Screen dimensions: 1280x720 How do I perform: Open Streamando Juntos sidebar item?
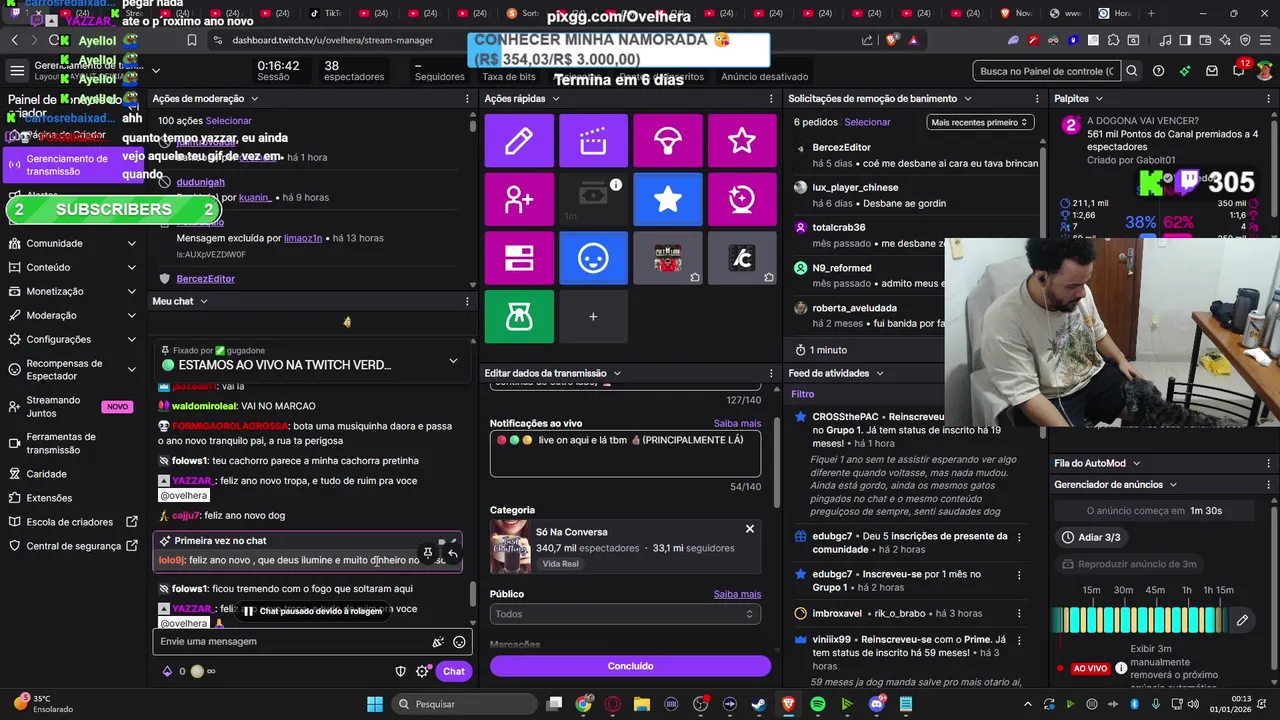(72, 406)
